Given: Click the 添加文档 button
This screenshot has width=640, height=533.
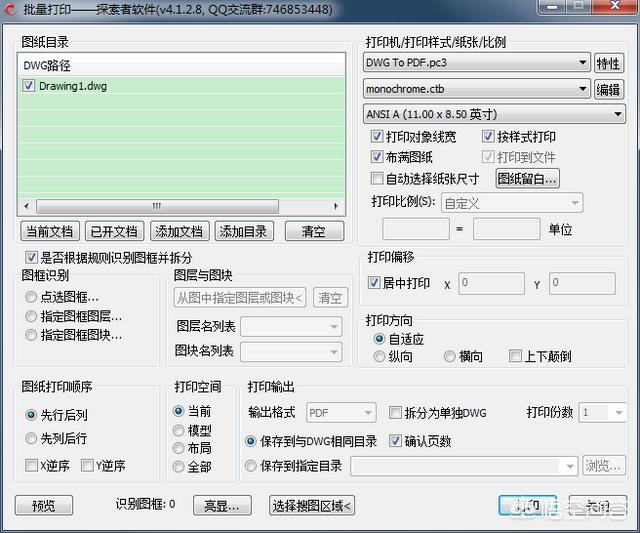Looking at the screenshot, I should point(179,231).
